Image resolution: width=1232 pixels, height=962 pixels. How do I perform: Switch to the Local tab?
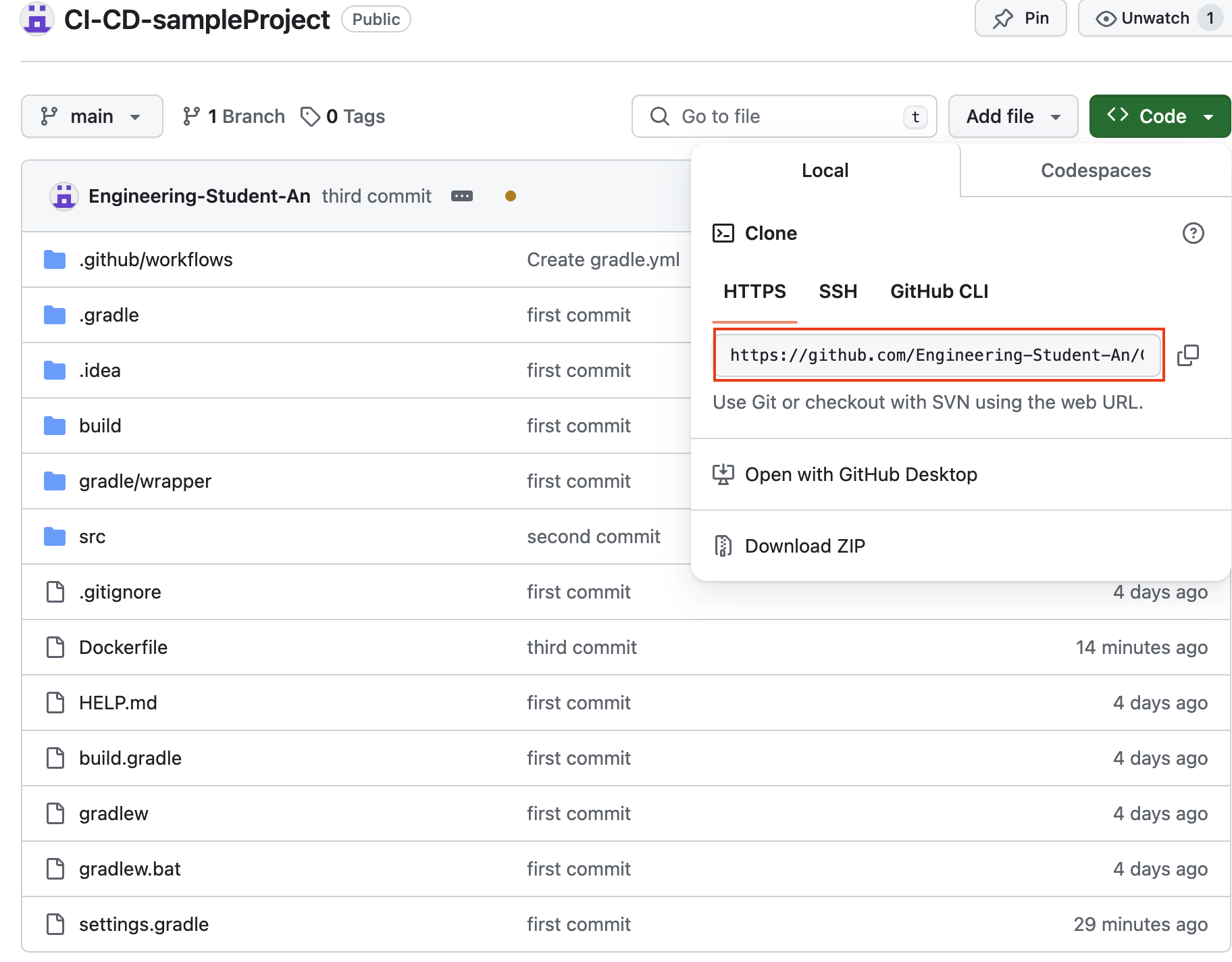(x=825, y=170)
